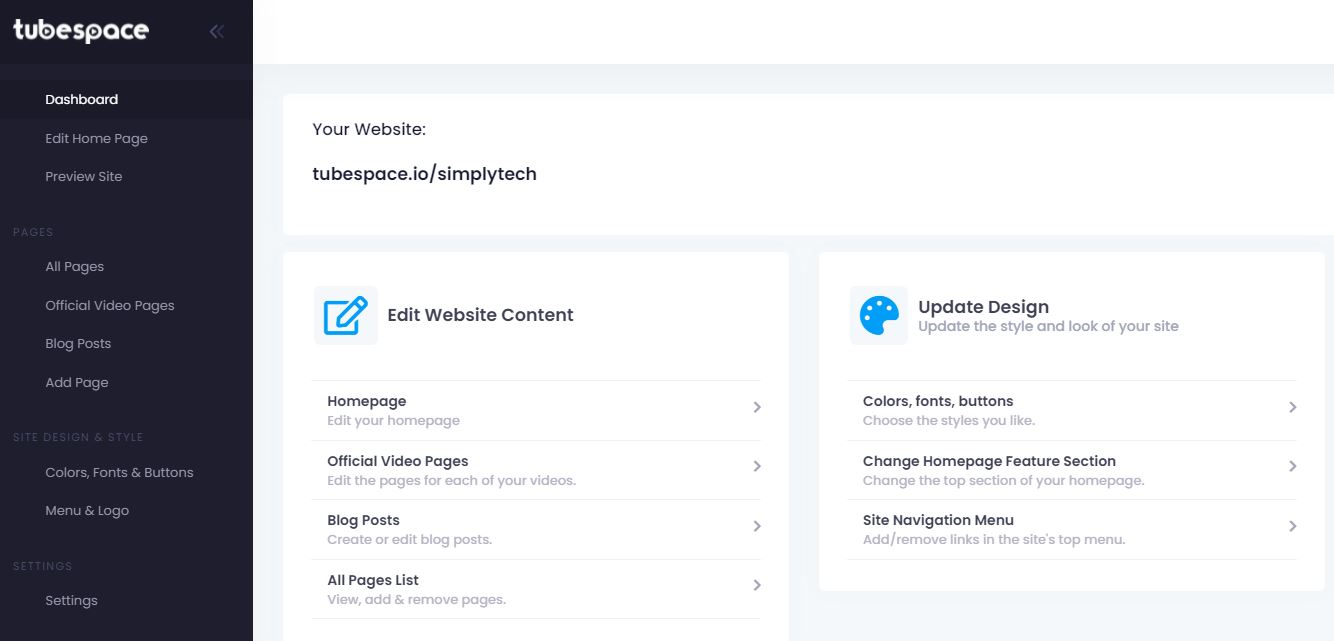Collapse the sidebar with double-chevron icon

216,32
